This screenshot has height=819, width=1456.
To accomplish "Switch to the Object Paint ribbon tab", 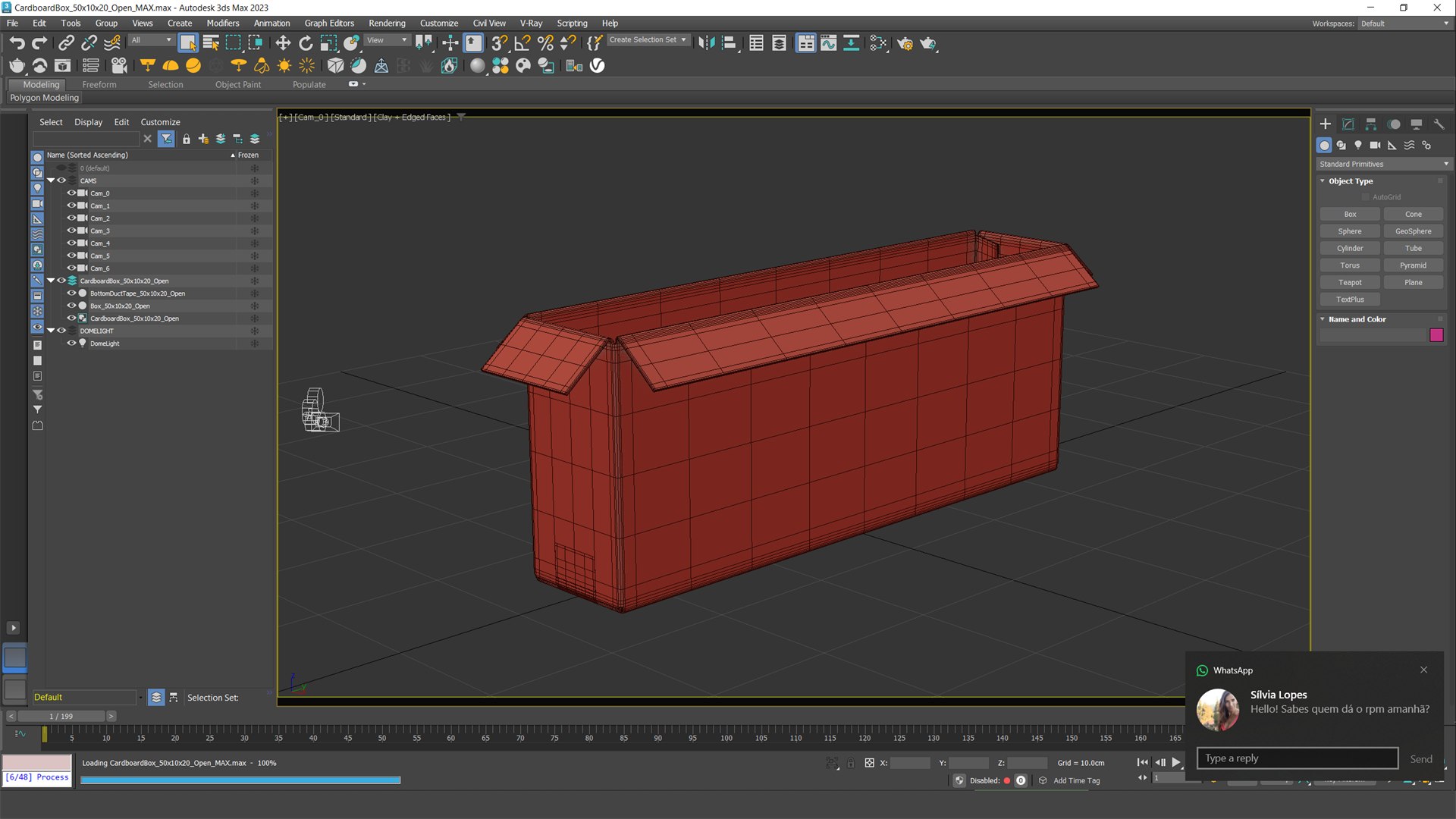I will [238, 85].
